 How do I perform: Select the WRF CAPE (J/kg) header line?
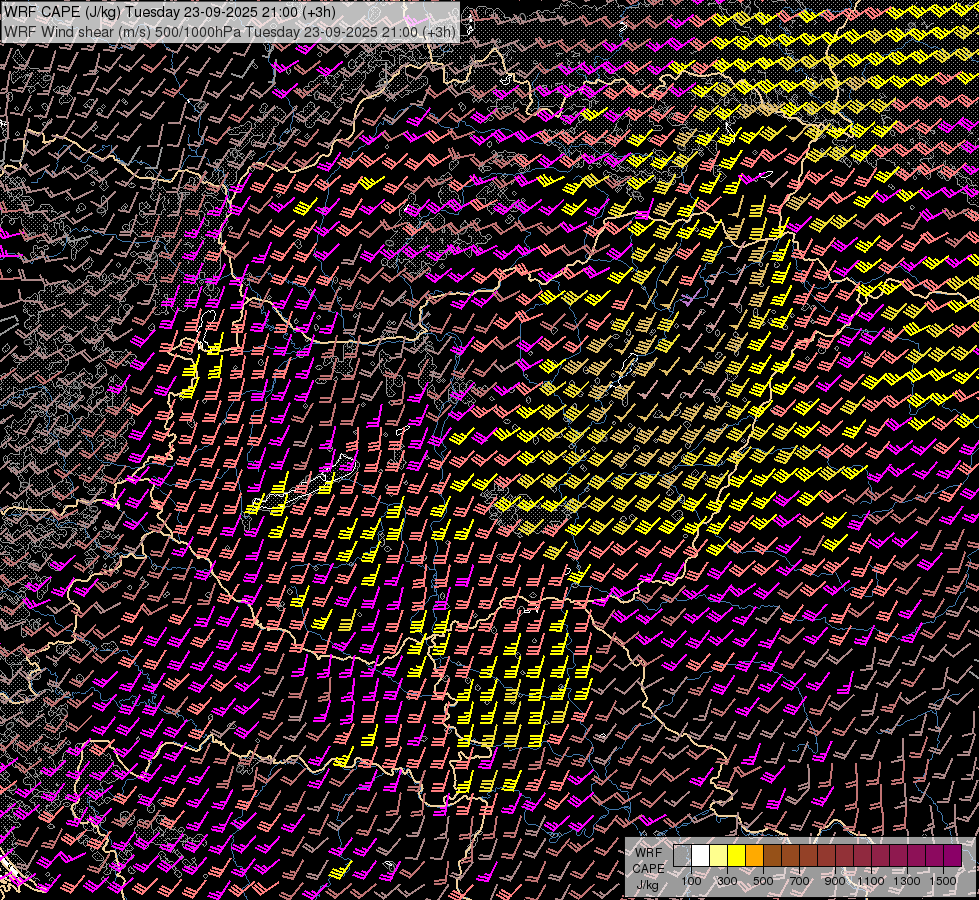(170, 12)
